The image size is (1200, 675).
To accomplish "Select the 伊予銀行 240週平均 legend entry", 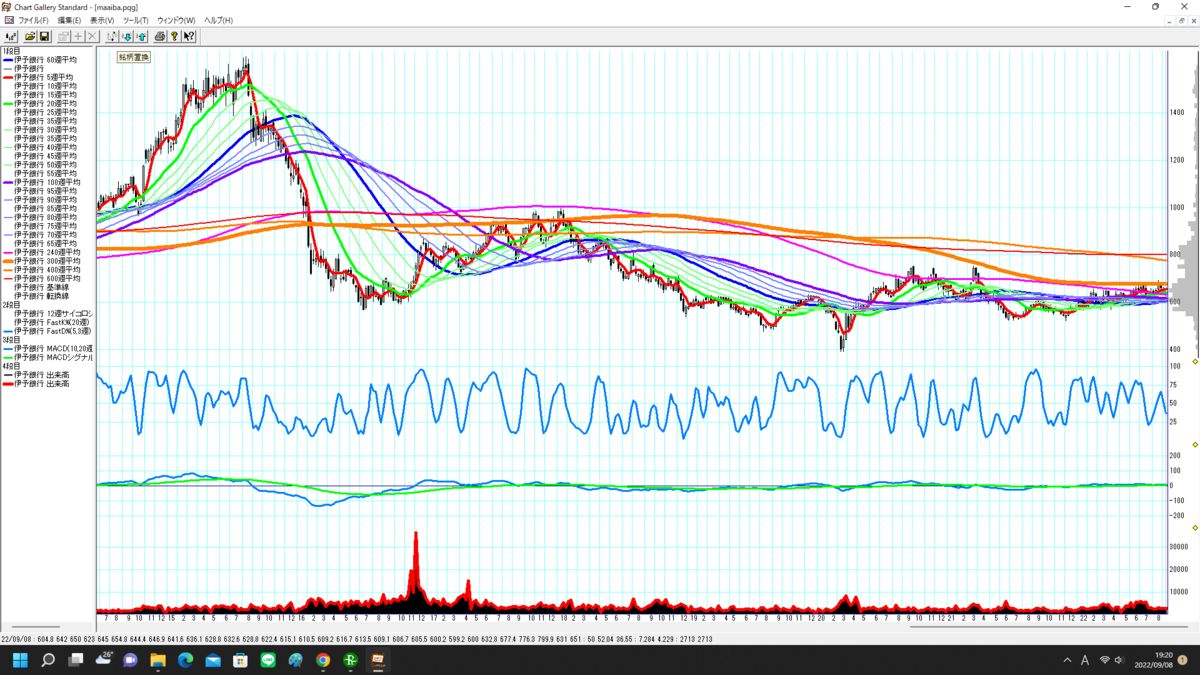I will coord(47,252).
